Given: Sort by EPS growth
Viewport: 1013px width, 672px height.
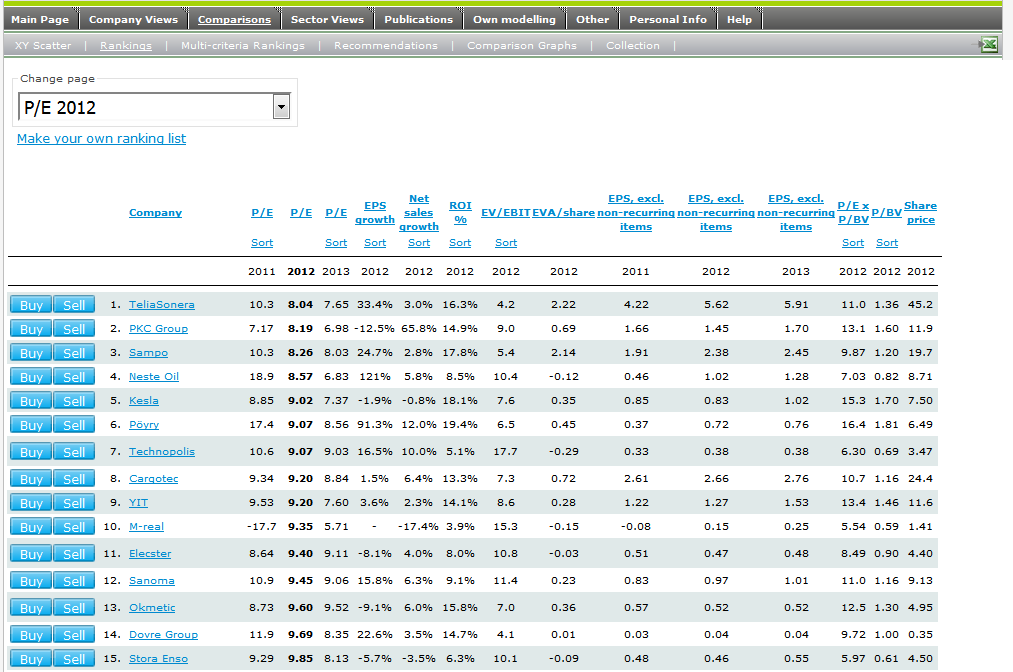Looking at the screenshot, I should click(x=375, y=242).
